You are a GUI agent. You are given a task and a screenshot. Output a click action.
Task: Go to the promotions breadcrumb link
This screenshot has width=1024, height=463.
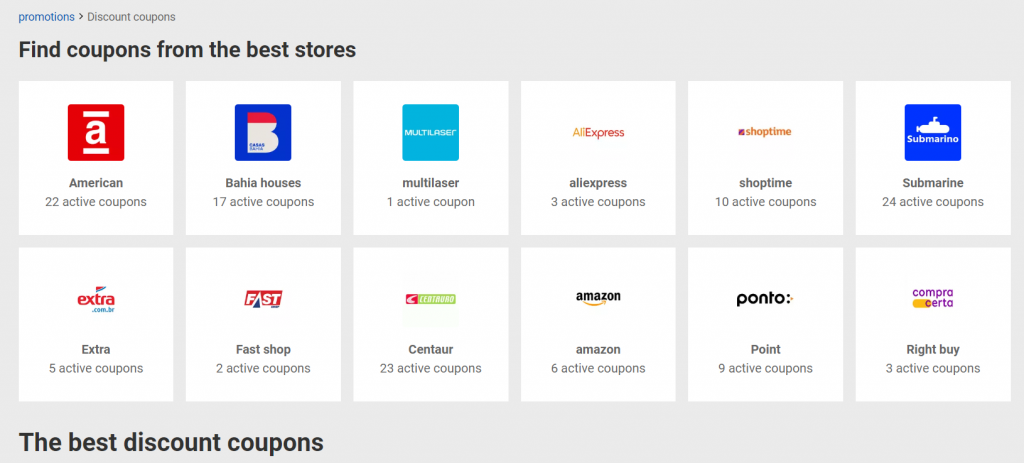click(46, 17)
